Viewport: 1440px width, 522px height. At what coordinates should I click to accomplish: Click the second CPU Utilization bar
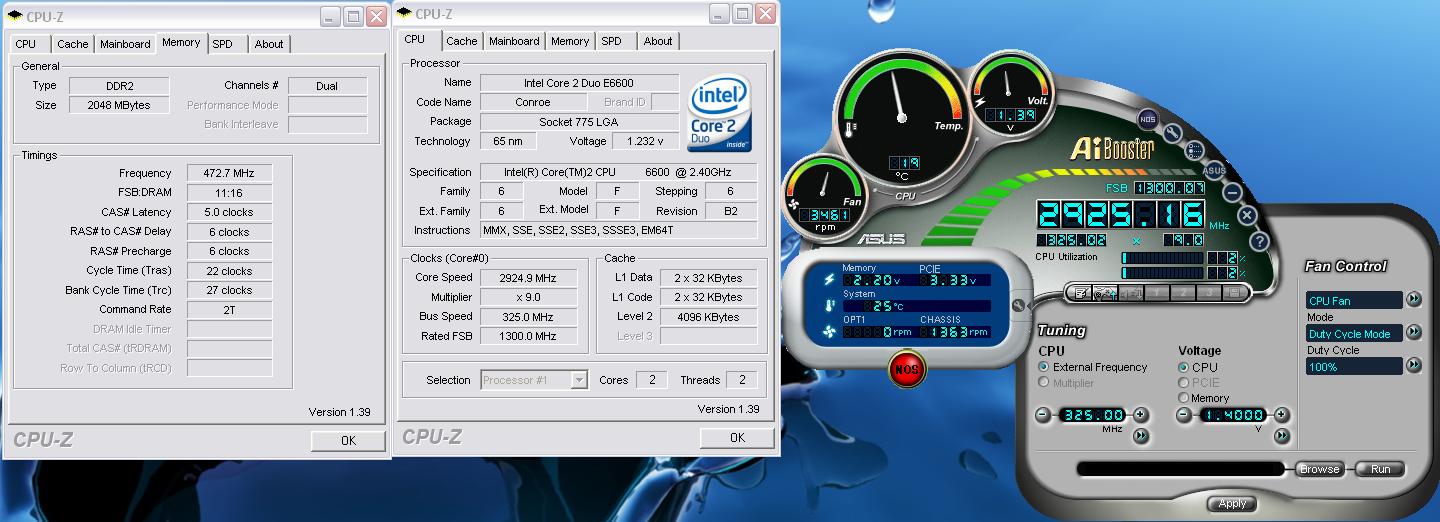[1163, 272]
